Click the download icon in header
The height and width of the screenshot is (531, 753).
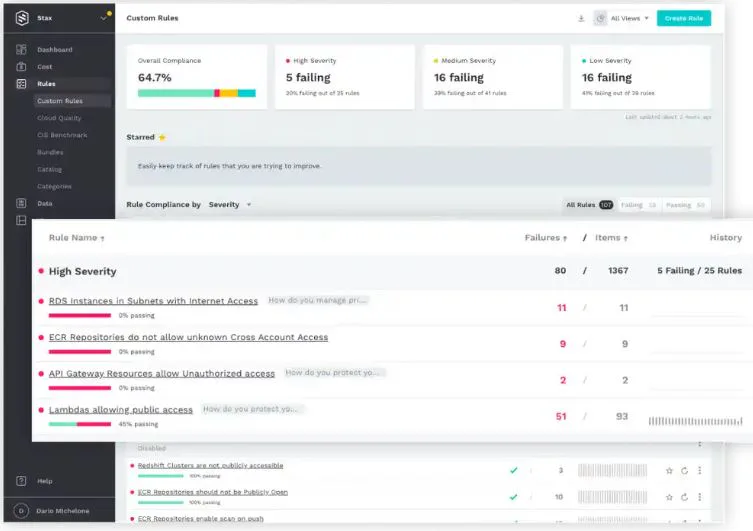(581, 18)
